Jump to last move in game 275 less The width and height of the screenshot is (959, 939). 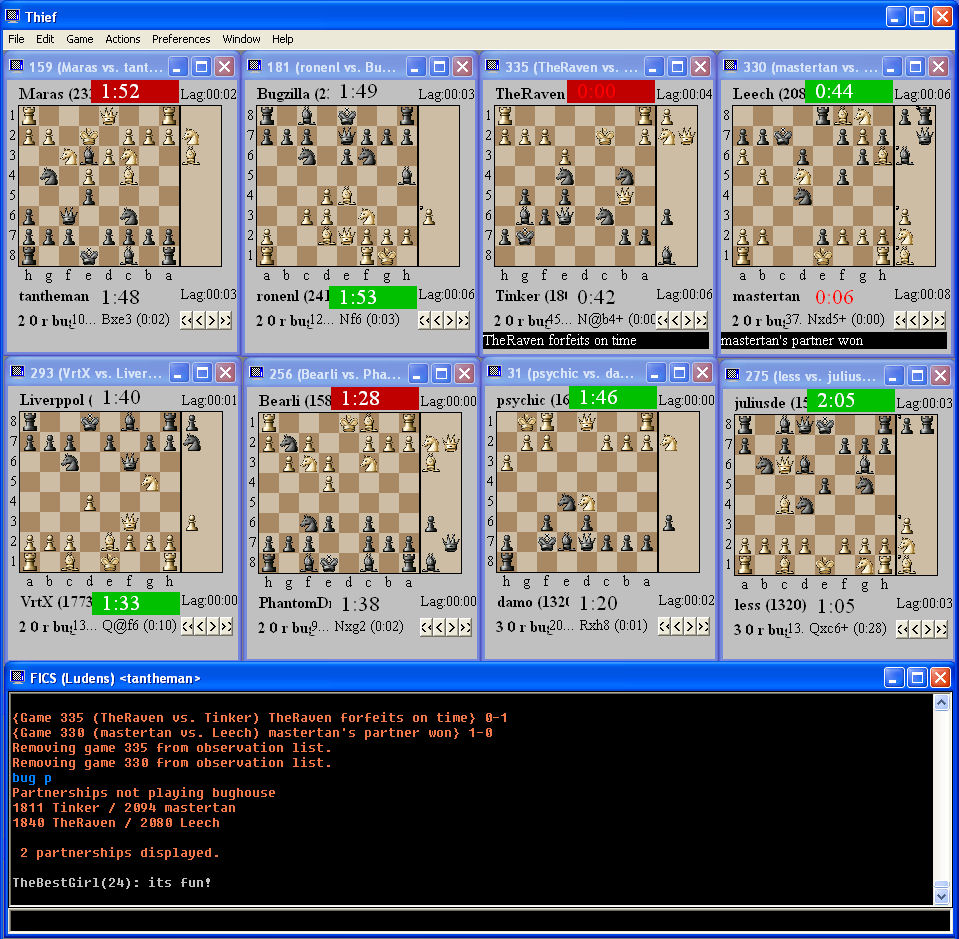tap(941, 629)
